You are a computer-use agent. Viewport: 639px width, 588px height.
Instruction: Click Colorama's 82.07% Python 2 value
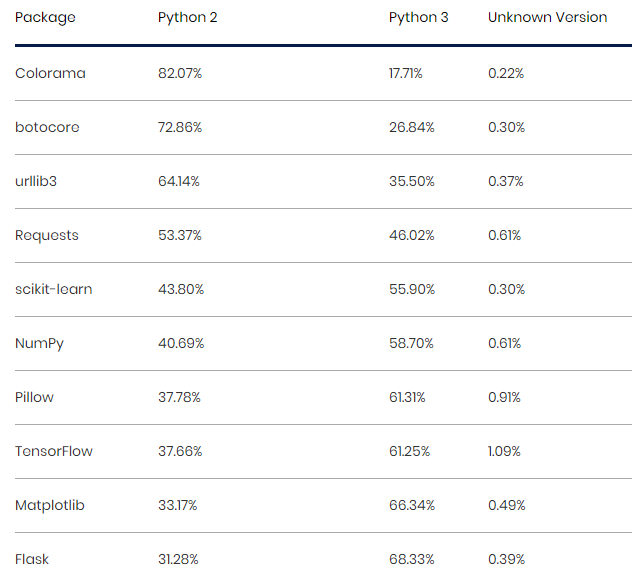(181, 73)
